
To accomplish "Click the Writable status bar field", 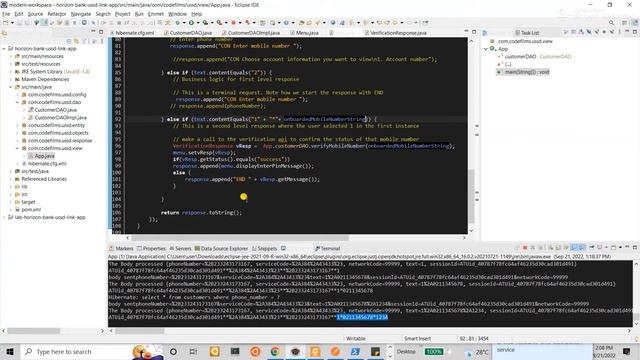I will [356, 338].
